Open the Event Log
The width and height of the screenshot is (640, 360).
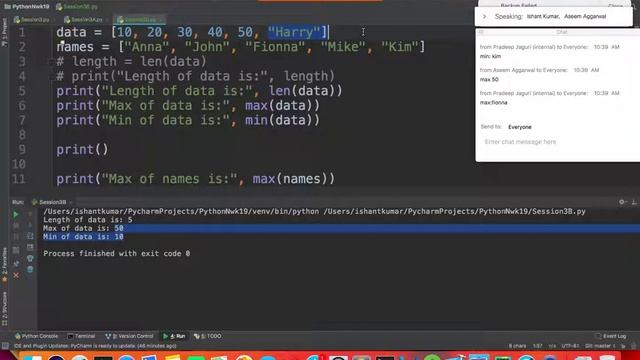611,336
